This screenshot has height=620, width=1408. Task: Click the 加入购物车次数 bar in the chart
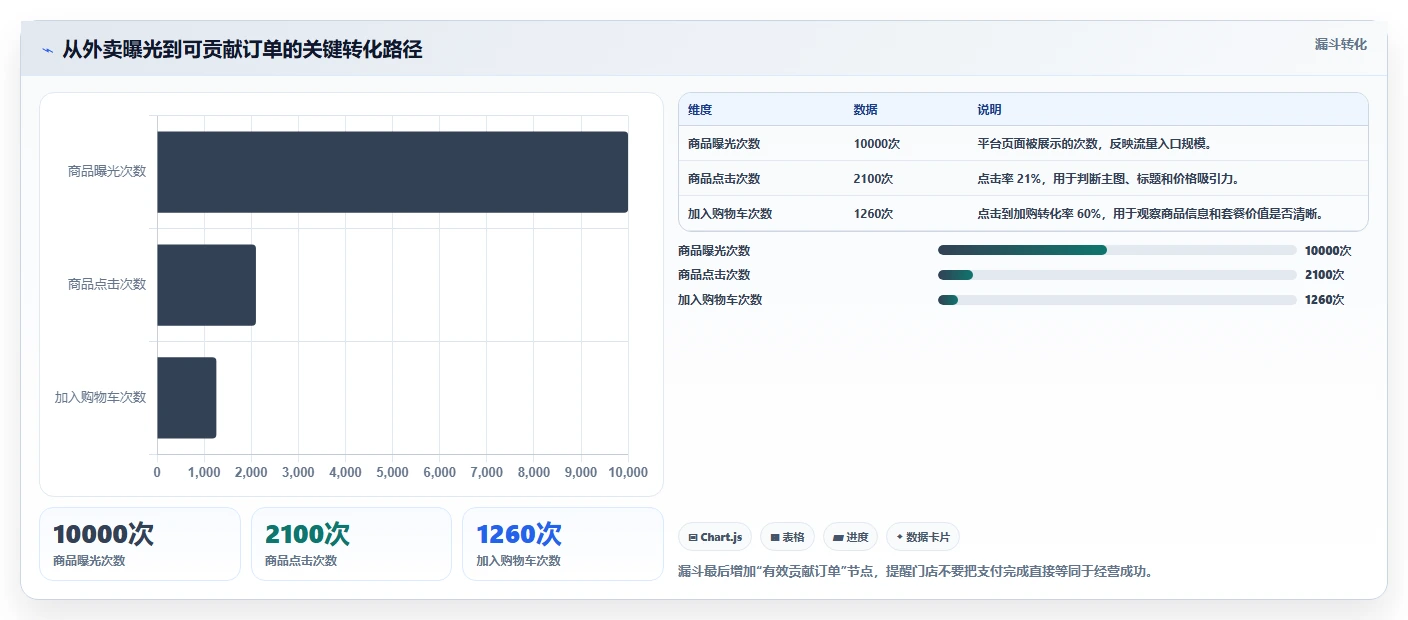[186, 398]
